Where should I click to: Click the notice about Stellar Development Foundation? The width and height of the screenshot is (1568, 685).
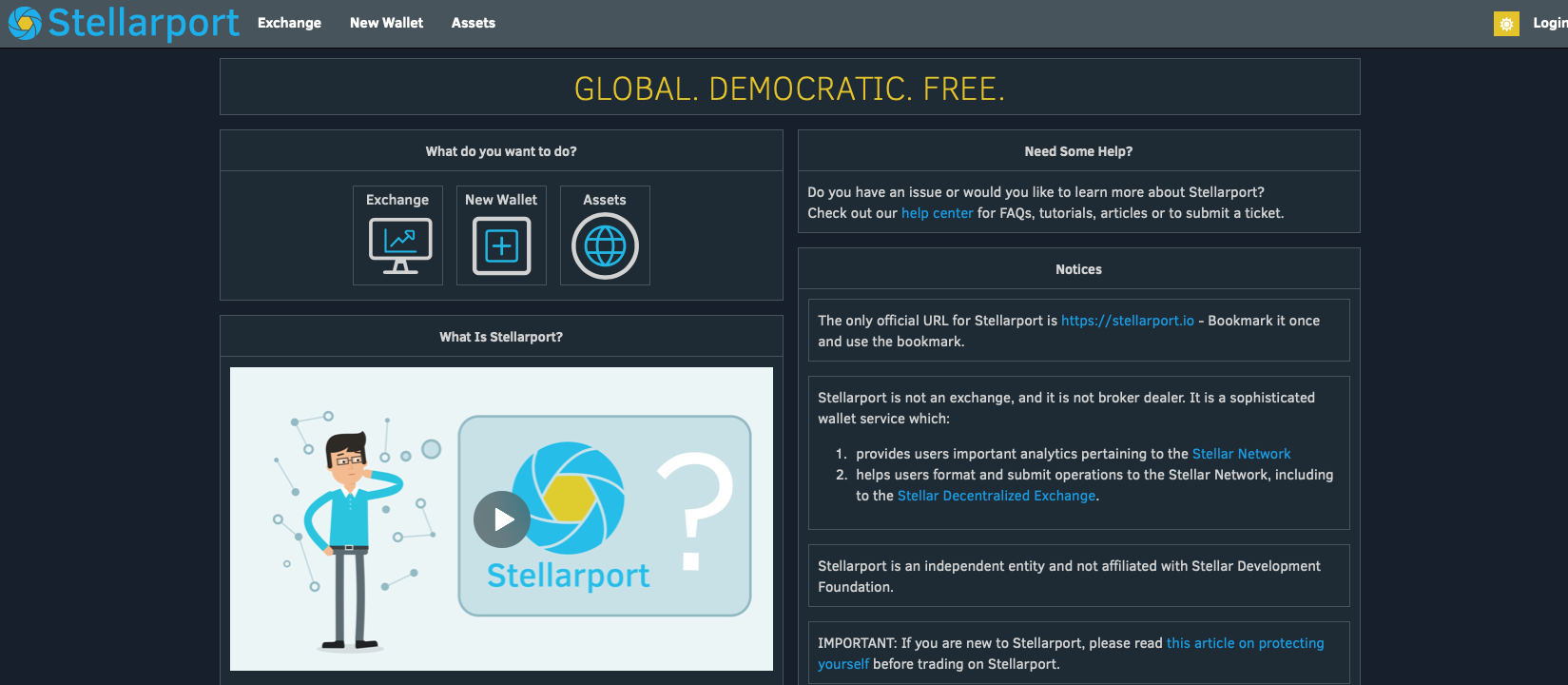(1078, 576)
